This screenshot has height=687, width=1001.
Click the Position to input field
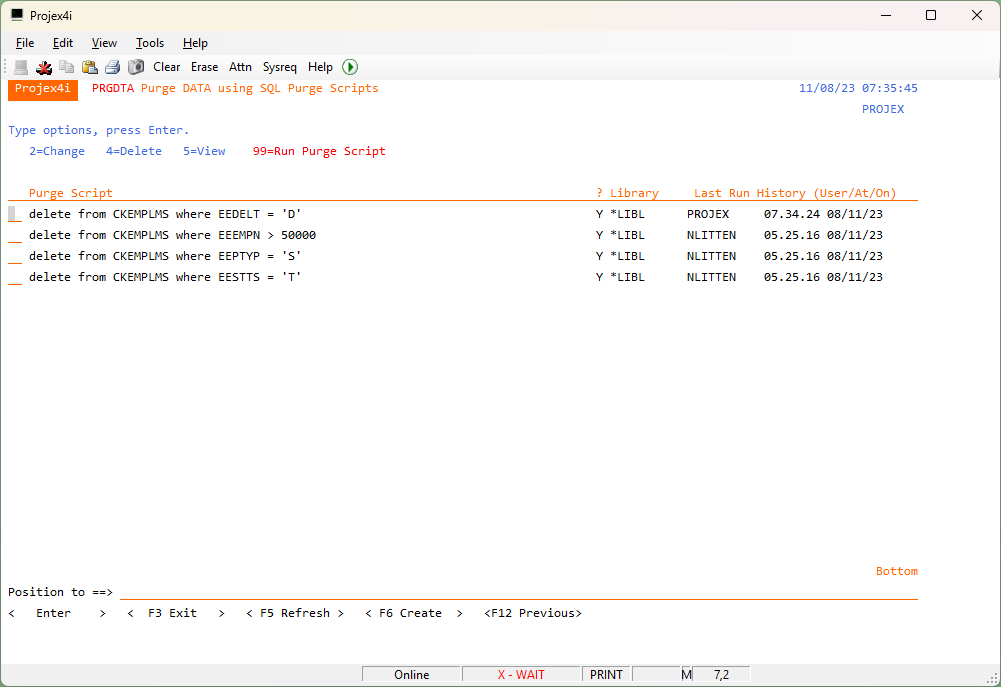[x=518, y=593]
